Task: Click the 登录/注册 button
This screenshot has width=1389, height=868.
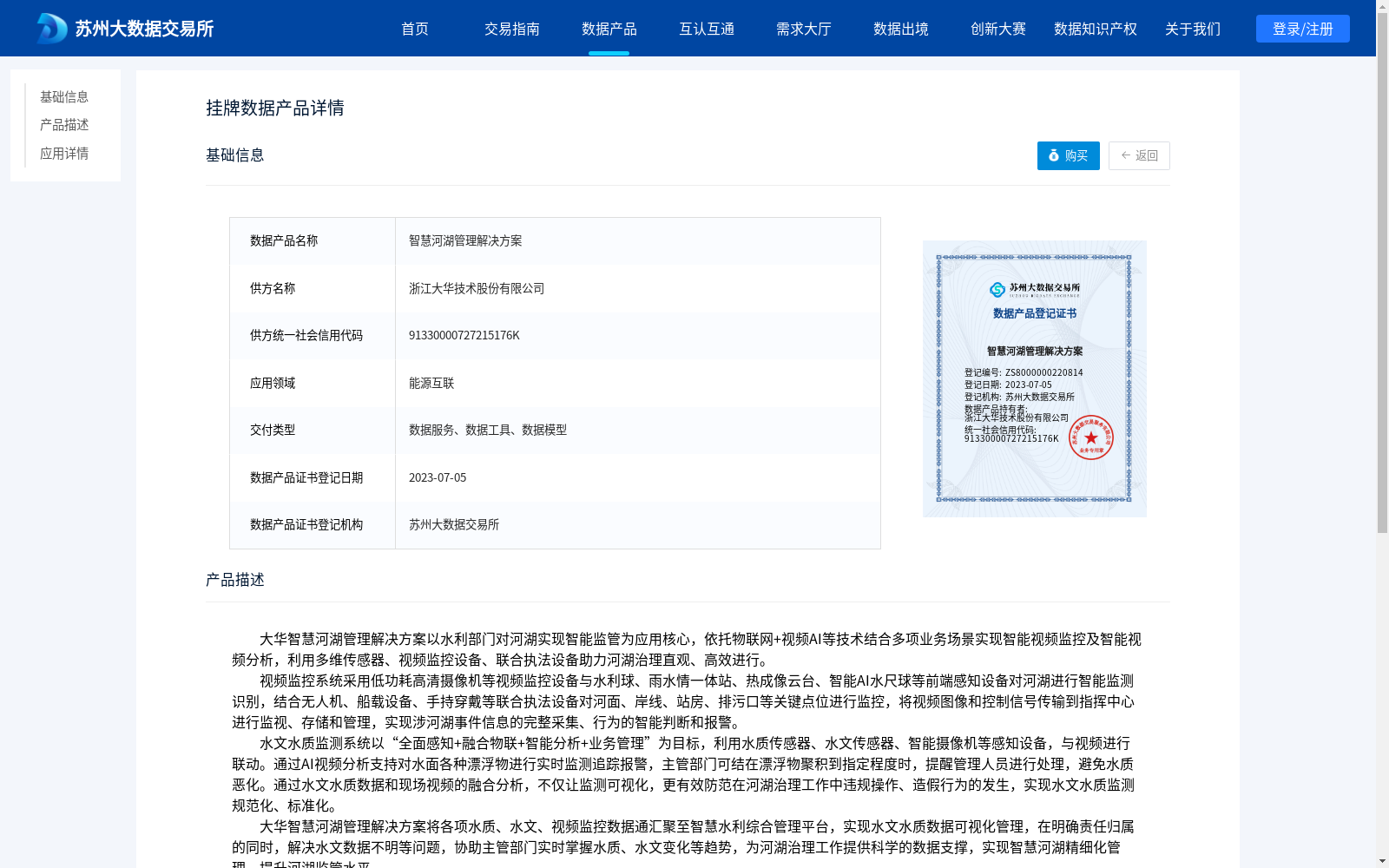Action: click(1303, 29)
